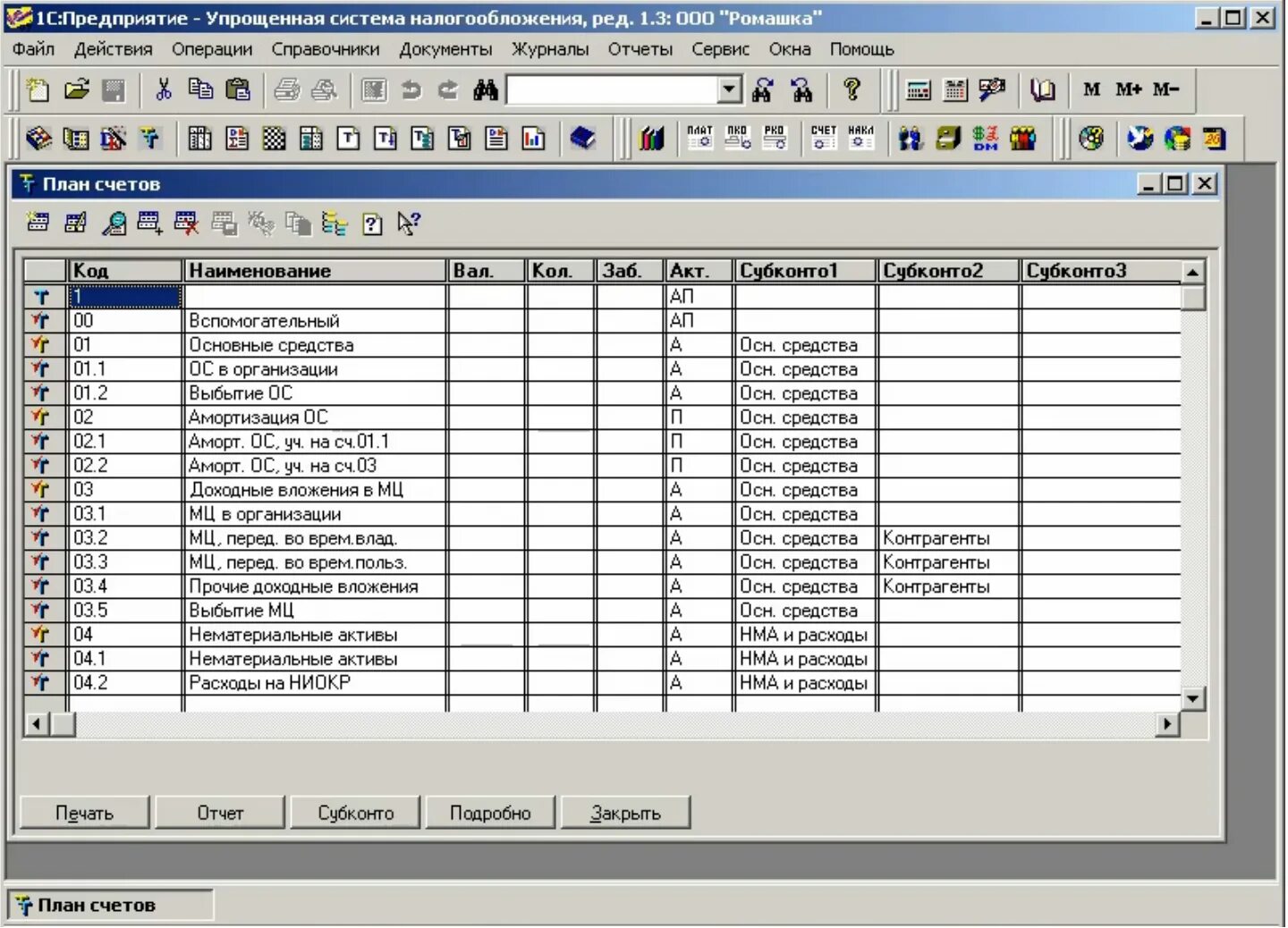The width and height of the screenshot is (1288, 928).
Task: Open the Файл menu
Action: (34, 49)
